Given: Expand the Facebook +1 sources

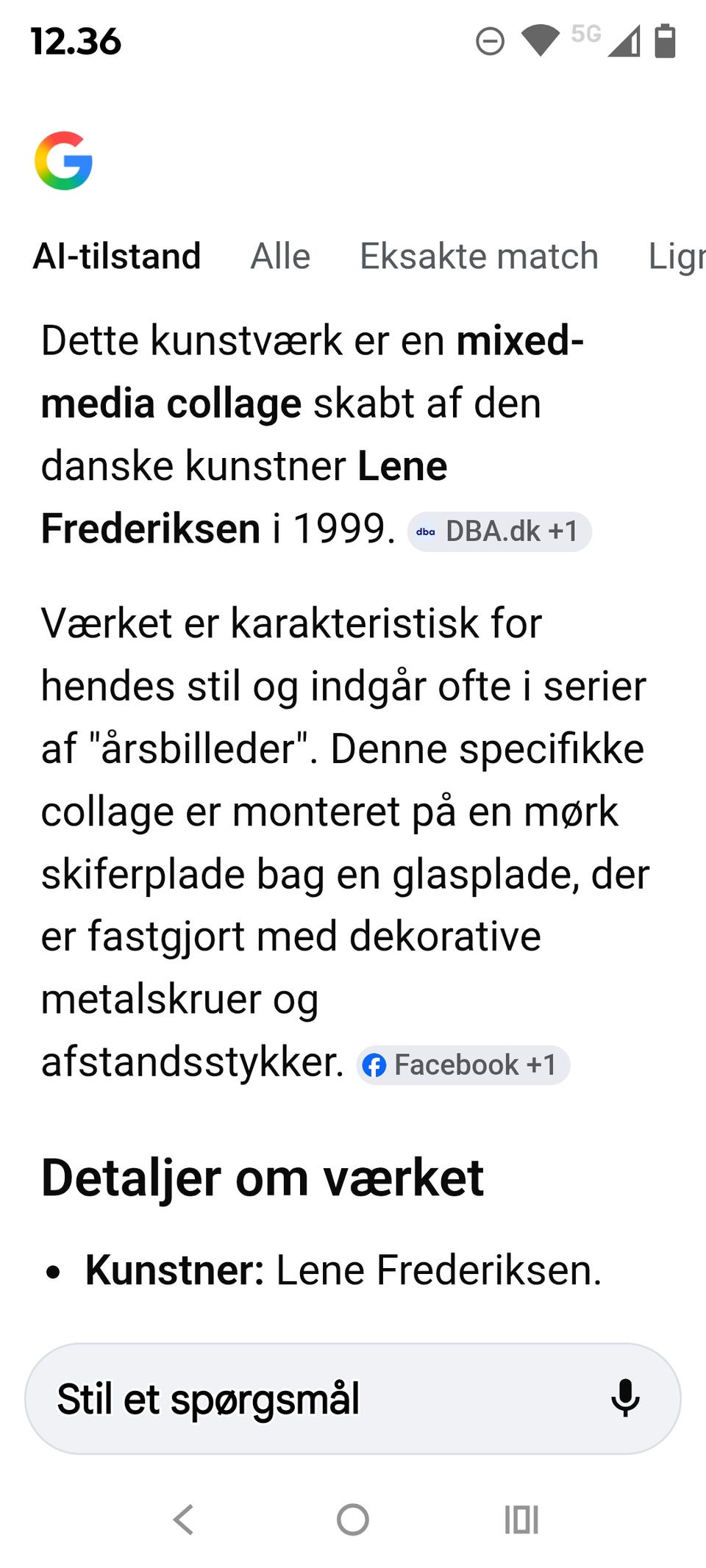Looking at the screenshot, I should pyautogui.click(x=463, y=1064).
